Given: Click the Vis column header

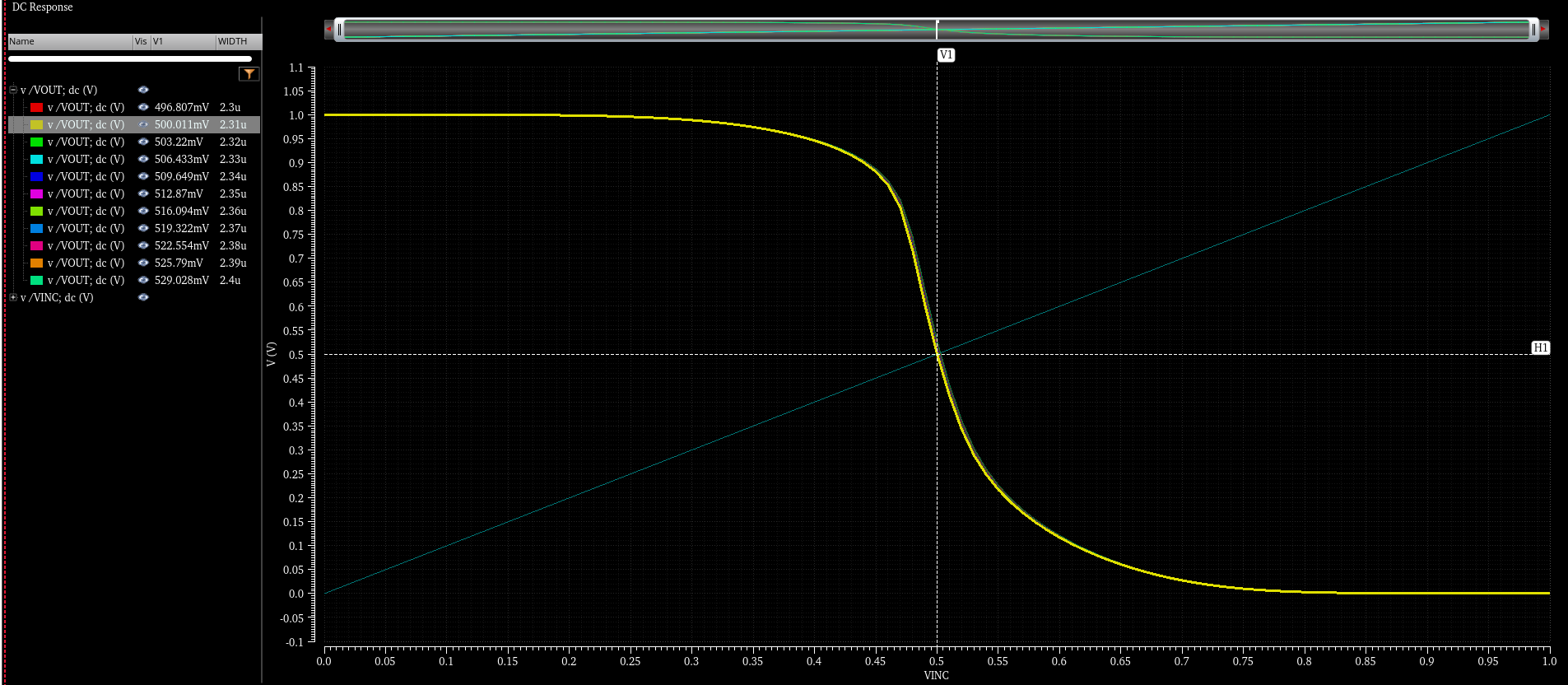Looking at the screenshot, I should point(142,41).
